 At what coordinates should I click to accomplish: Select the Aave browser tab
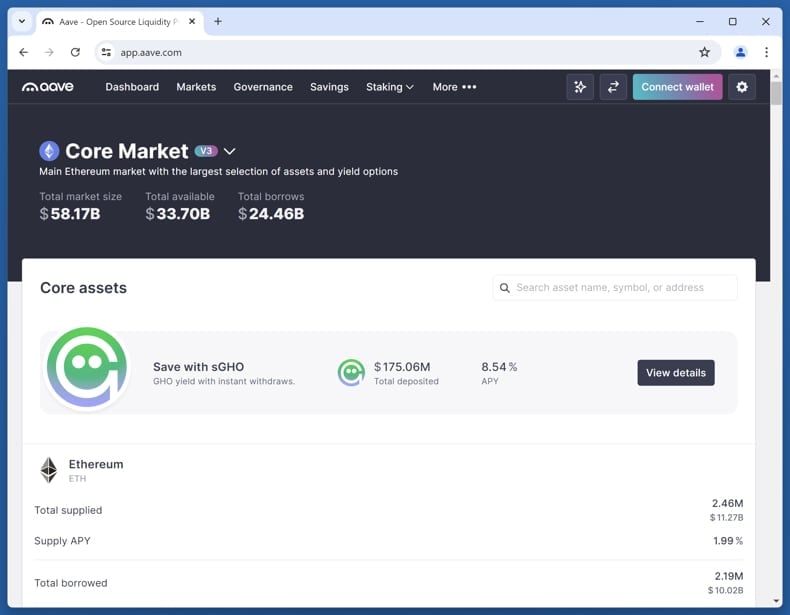click(119, 22)
